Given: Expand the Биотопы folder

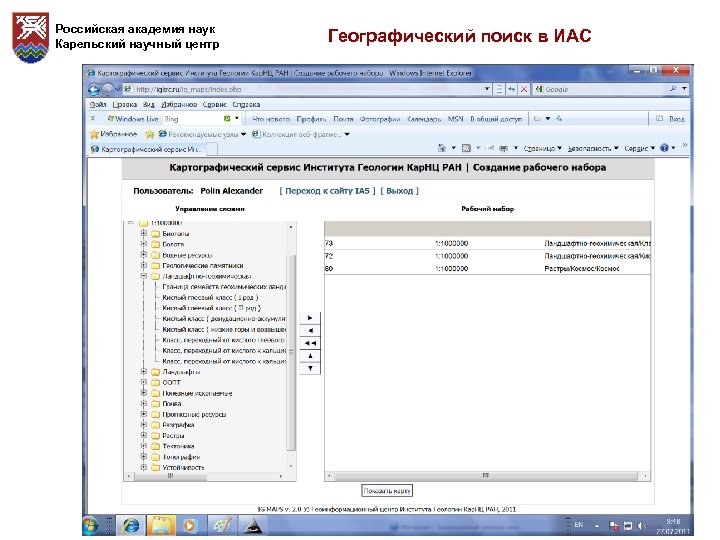Looking at the screenshot, I should tap(144, 233).
